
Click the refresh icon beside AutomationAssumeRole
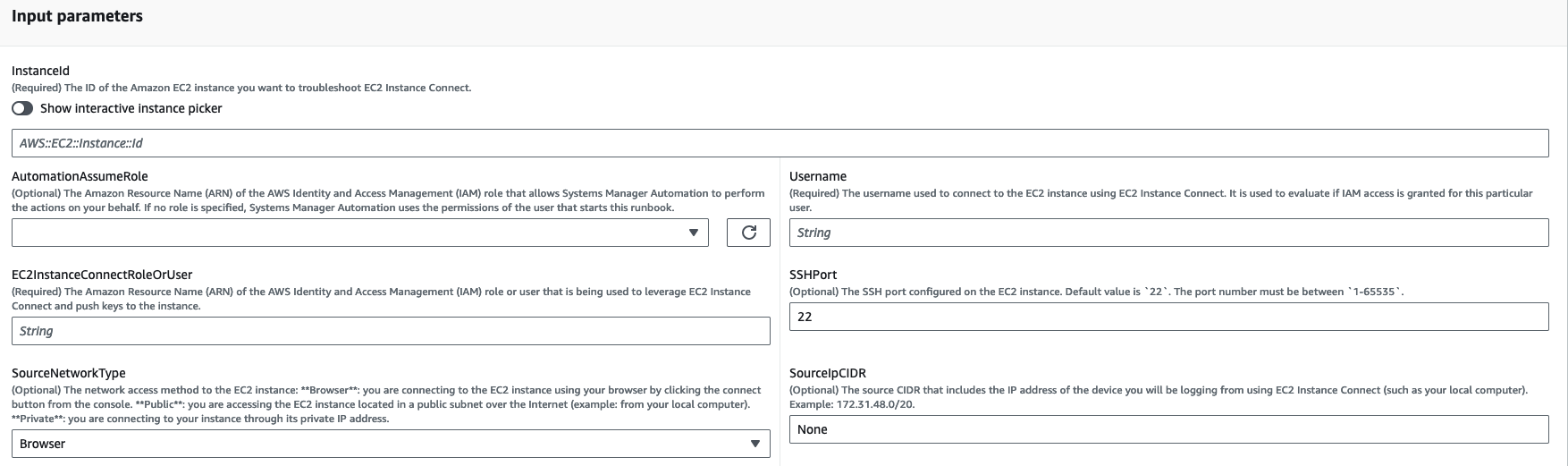pyautogui.click(x=748, y=233)
